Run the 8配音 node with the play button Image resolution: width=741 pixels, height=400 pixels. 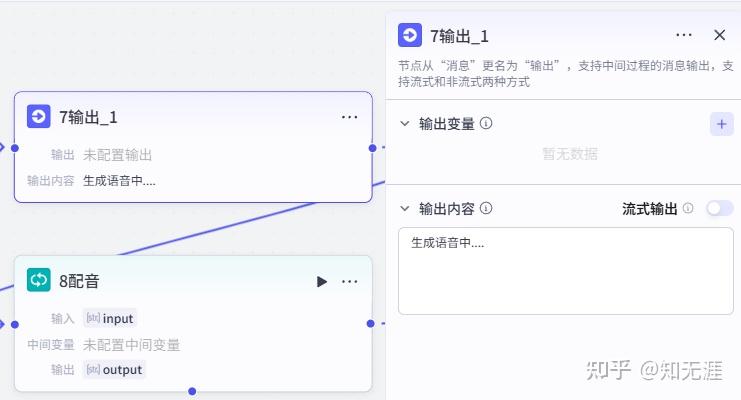[x=321, y=282]
